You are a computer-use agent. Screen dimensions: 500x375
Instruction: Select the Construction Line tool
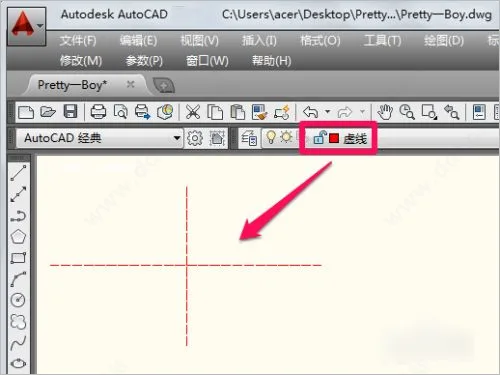pyautogui.click(x=18, y=194)
